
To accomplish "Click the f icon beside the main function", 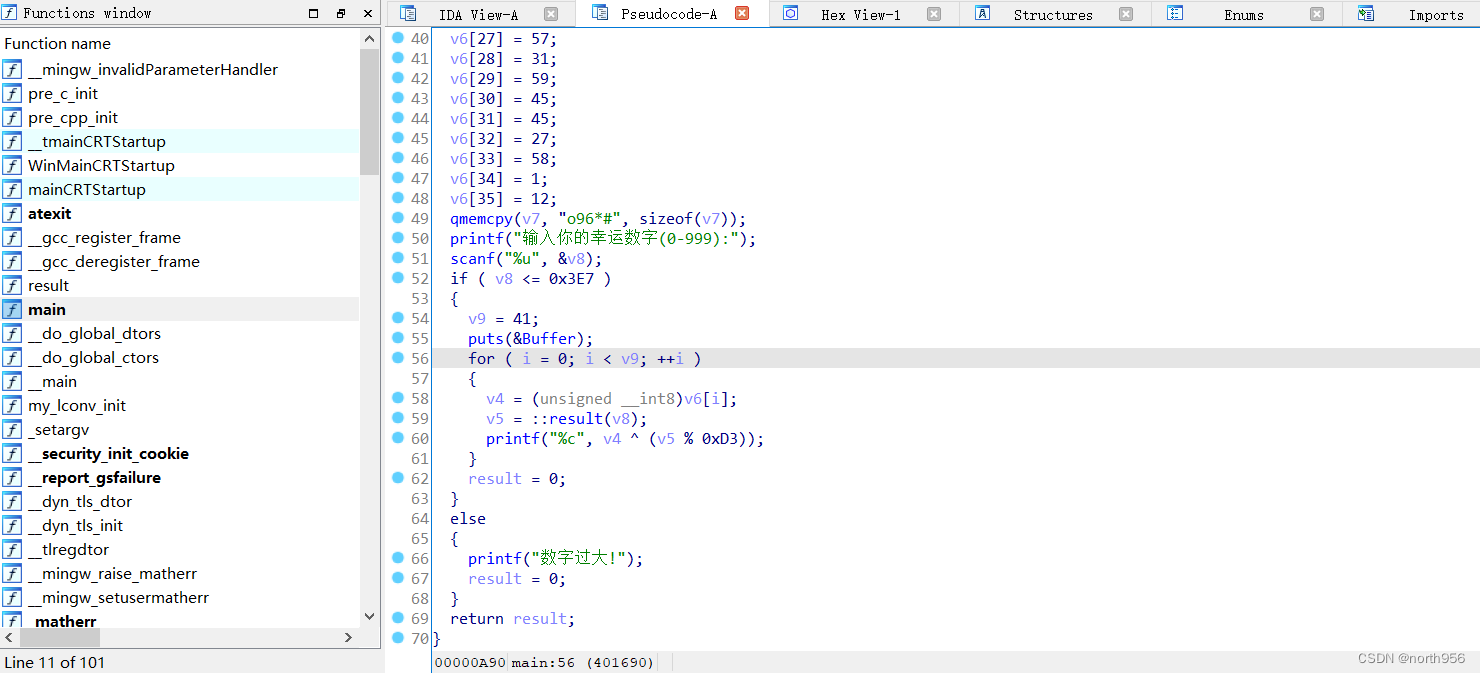I will (12, 309).
